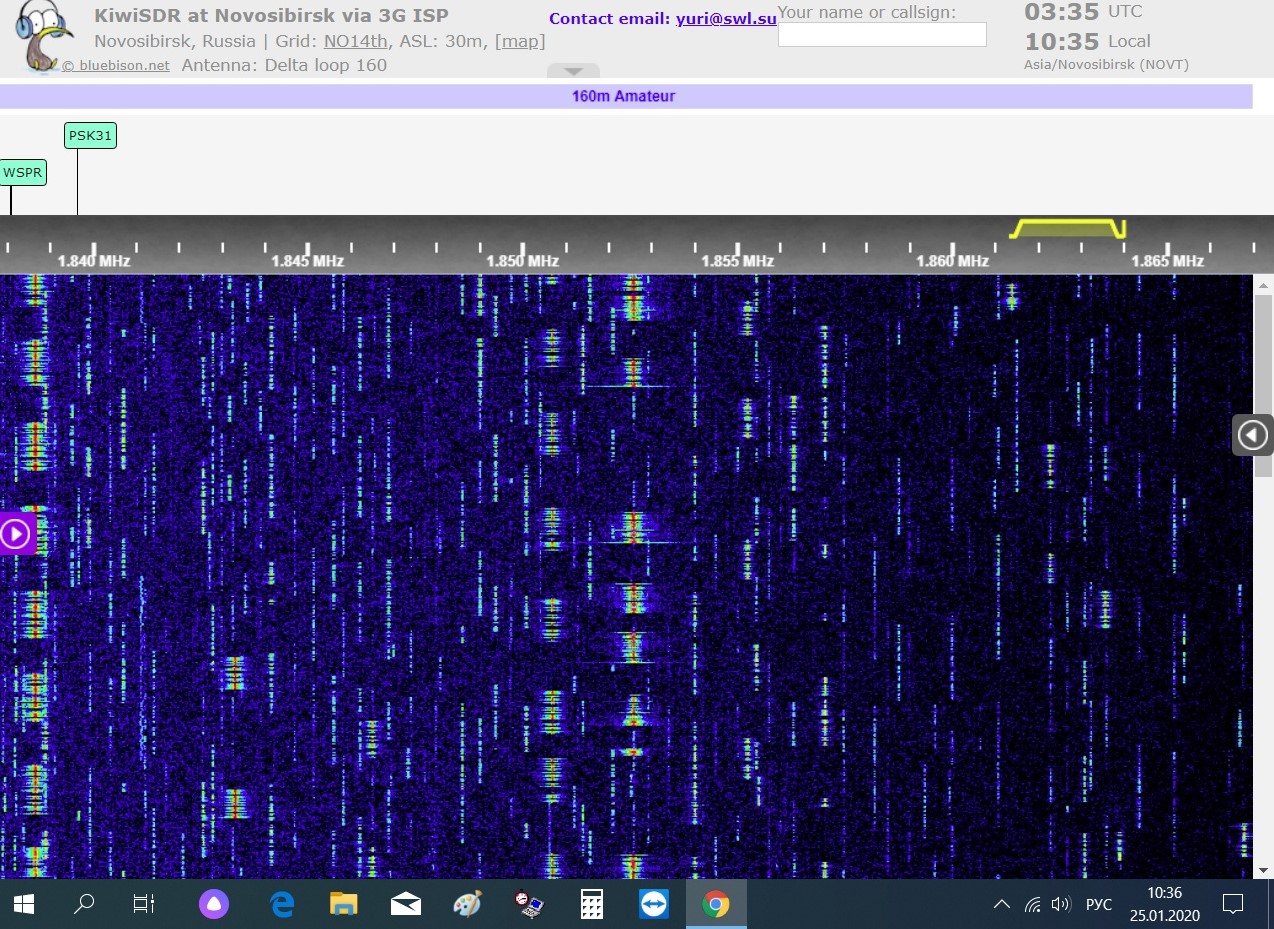The width and height of the screenshot is (1274, 929).
Task: Select the WSPR frequency label
Action: (x=23, y=173)
